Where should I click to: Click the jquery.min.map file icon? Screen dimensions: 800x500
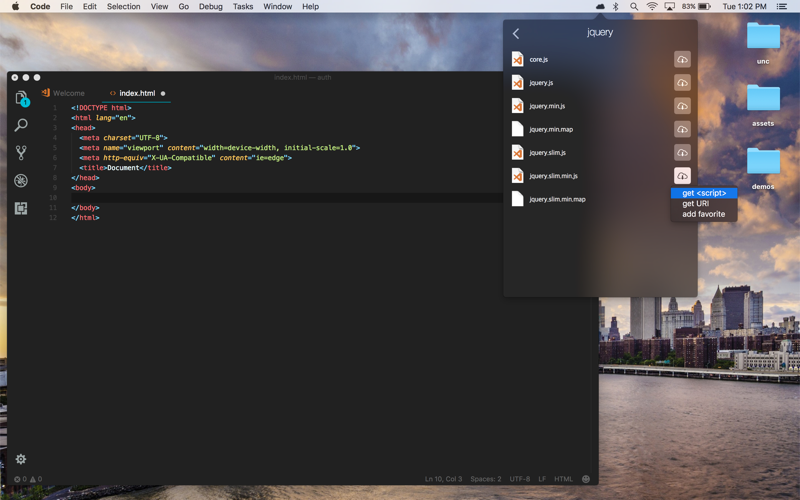[x=517, y=130]
